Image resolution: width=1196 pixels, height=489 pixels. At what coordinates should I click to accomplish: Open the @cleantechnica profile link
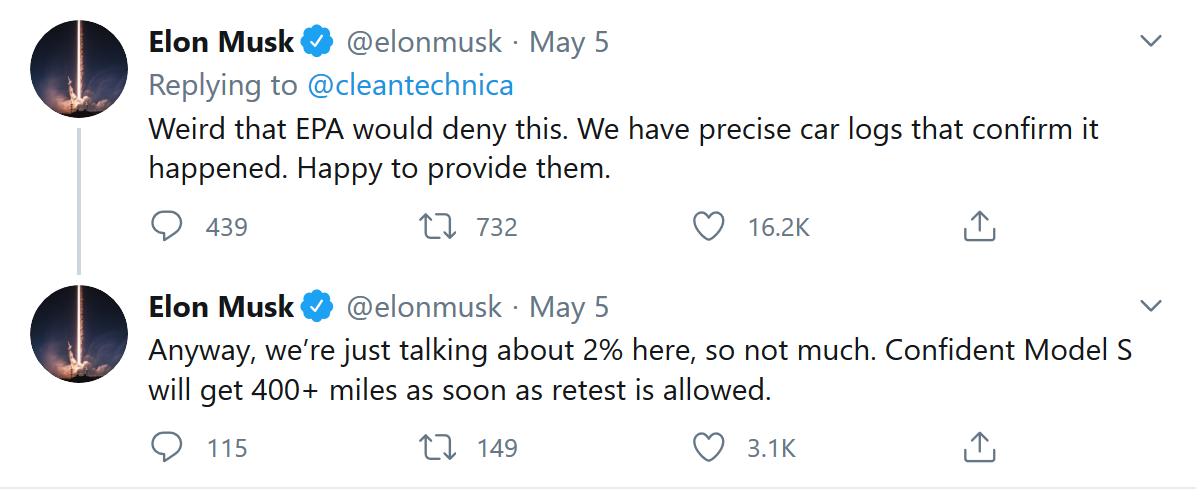pyautogui.click(x=410, y=86)
